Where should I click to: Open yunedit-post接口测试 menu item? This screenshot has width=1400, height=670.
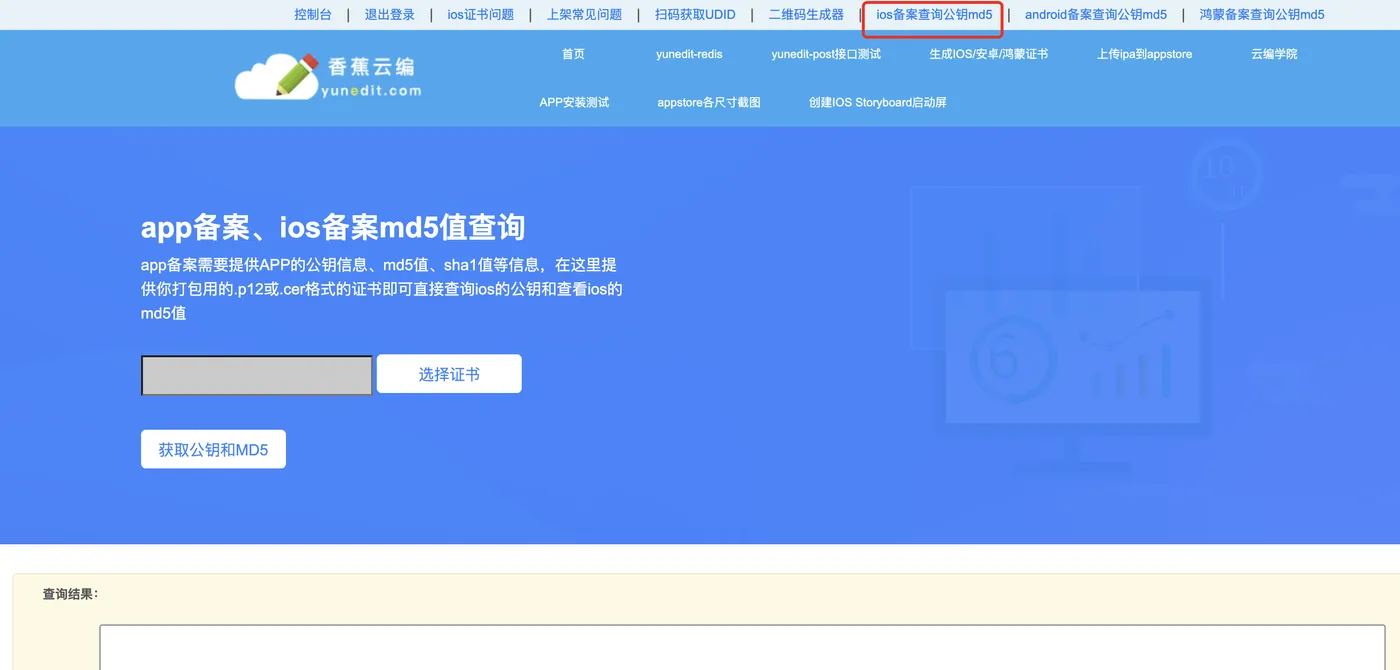click(x=826, y=54)
